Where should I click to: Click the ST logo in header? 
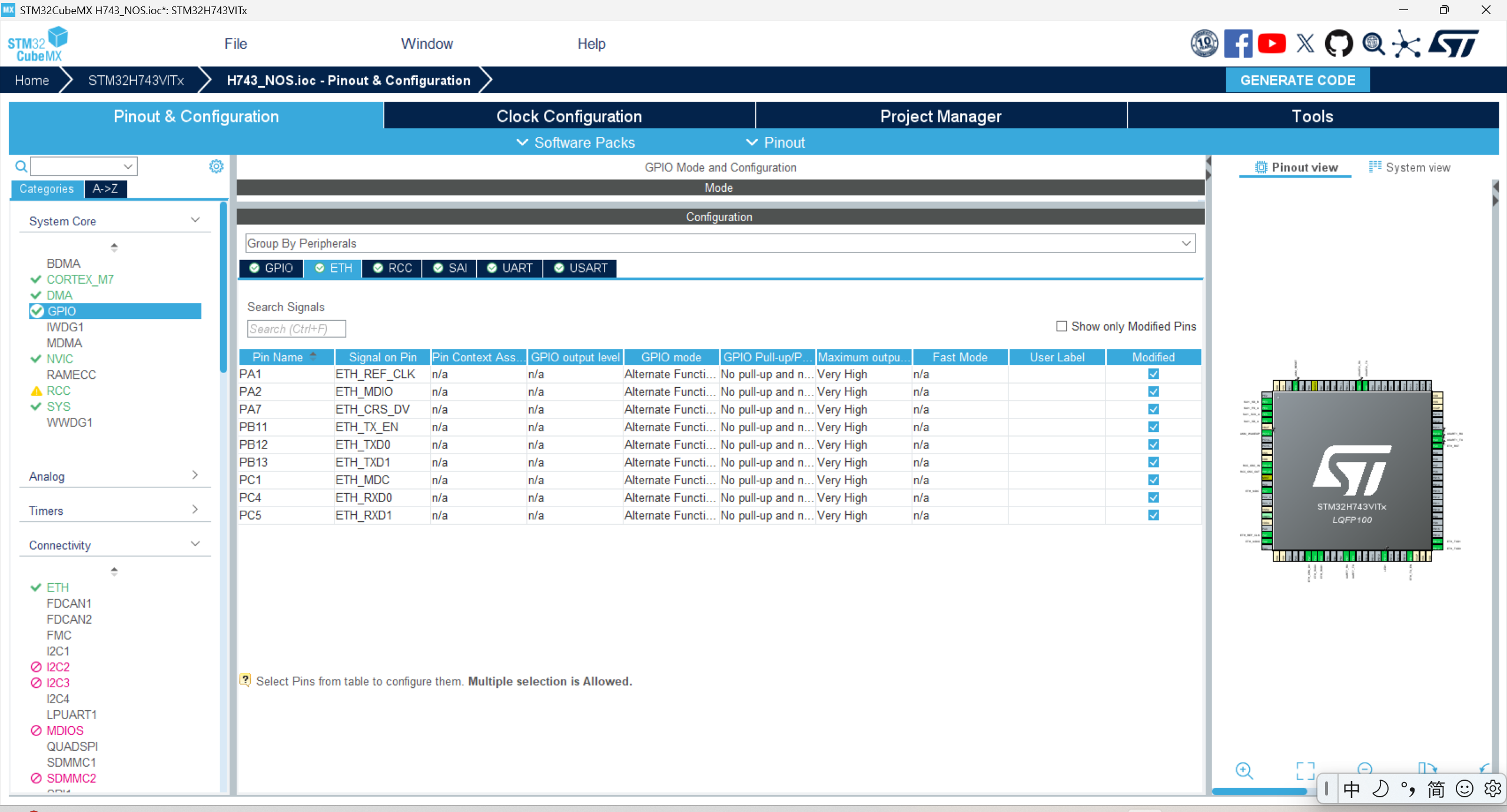pos(1453,44)
